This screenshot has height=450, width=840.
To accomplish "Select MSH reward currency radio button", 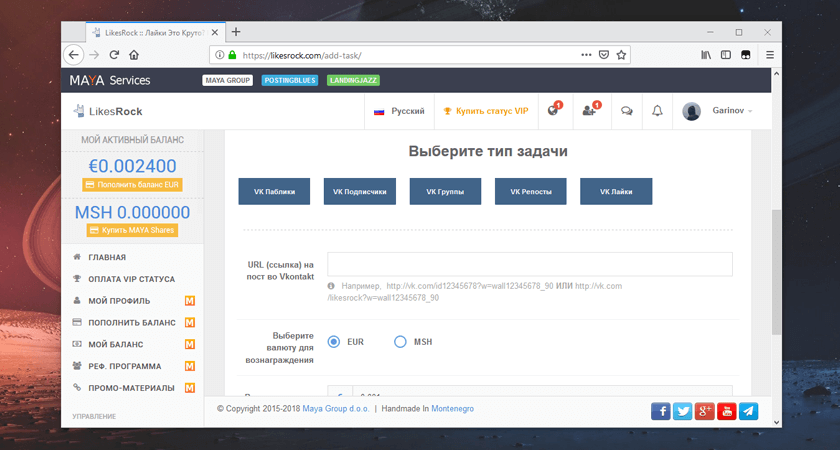I will (x=400, y=342).
